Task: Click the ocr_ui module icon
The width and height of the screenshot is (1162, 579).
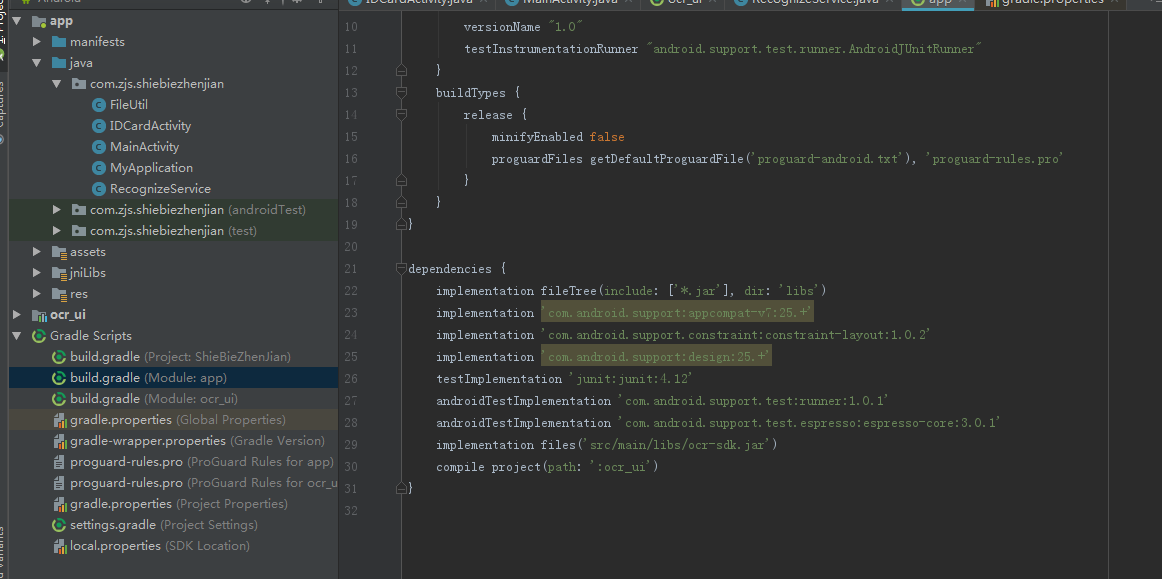Action: click(39, 314)
